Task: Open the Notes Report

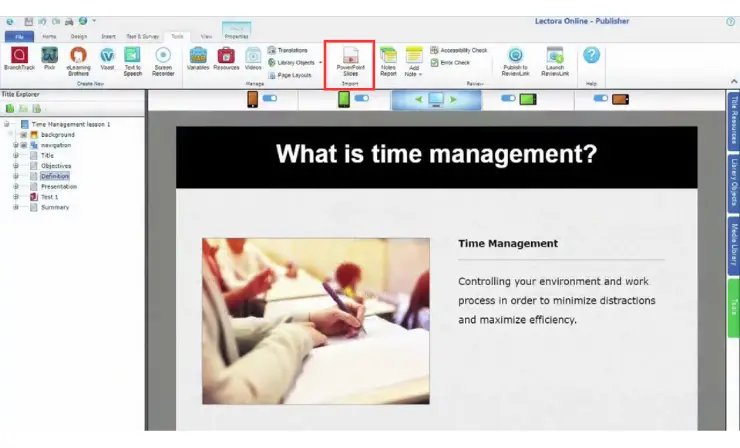Action: tap(388, 61)
